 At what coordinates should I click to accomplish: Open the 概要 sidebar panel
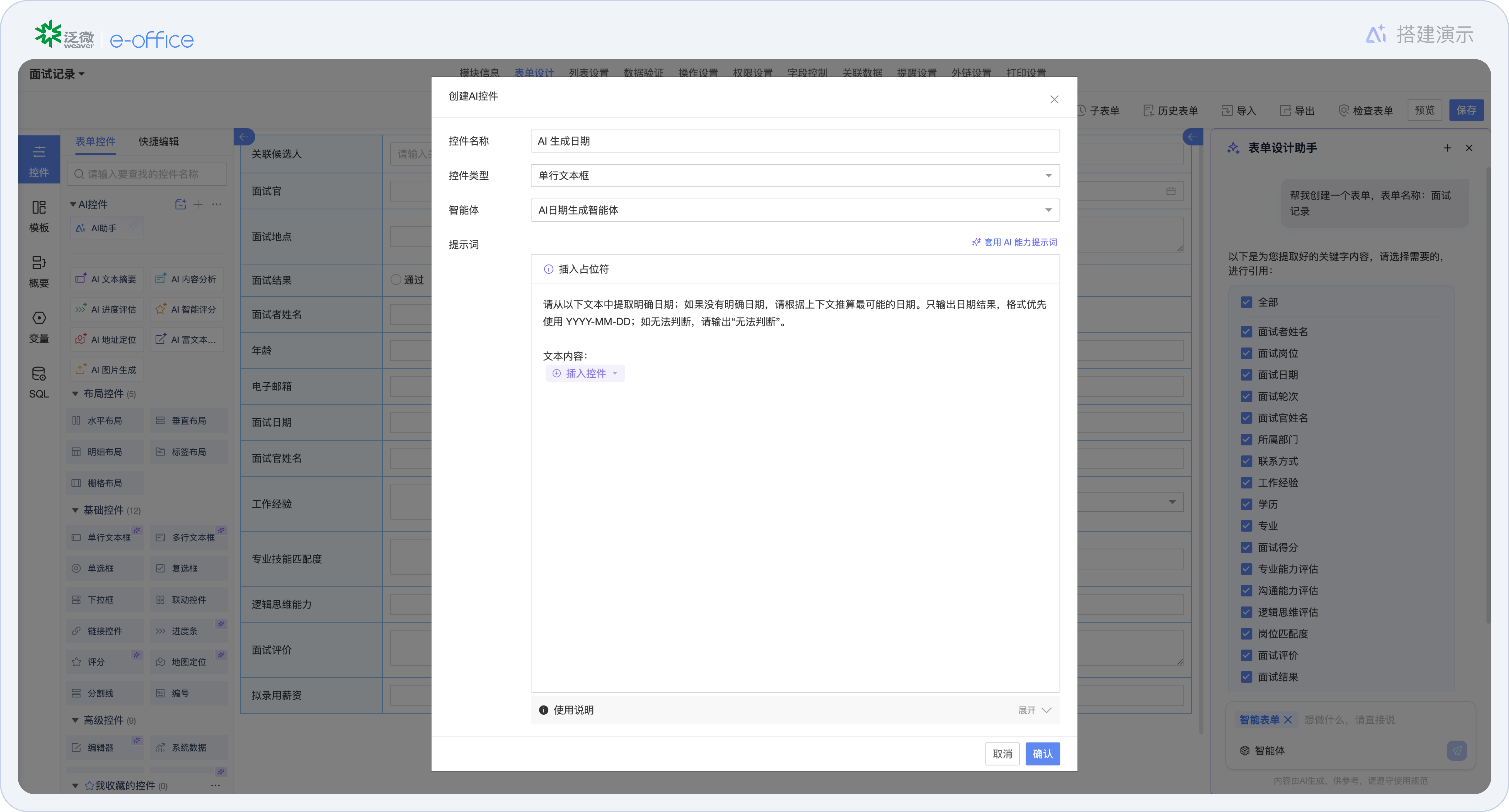pos(39,271)
